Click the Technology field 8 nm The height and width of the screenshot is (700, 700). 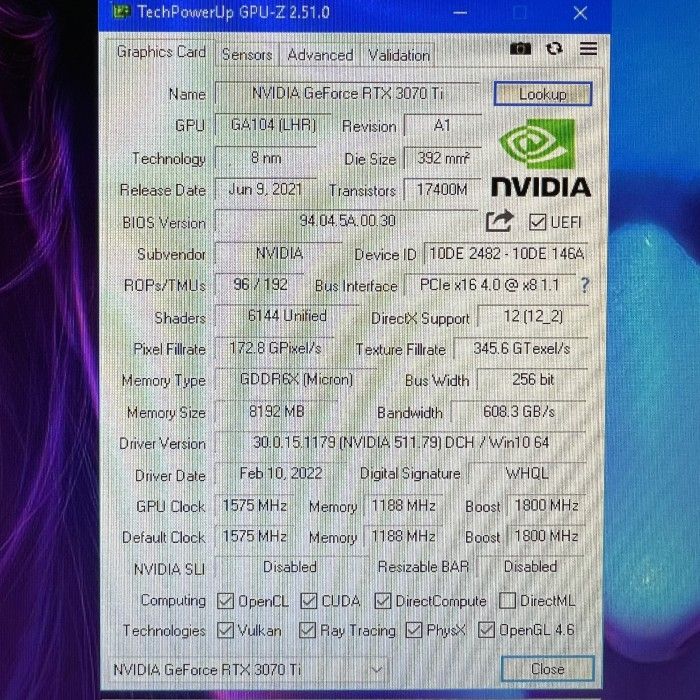coord(266,158)
